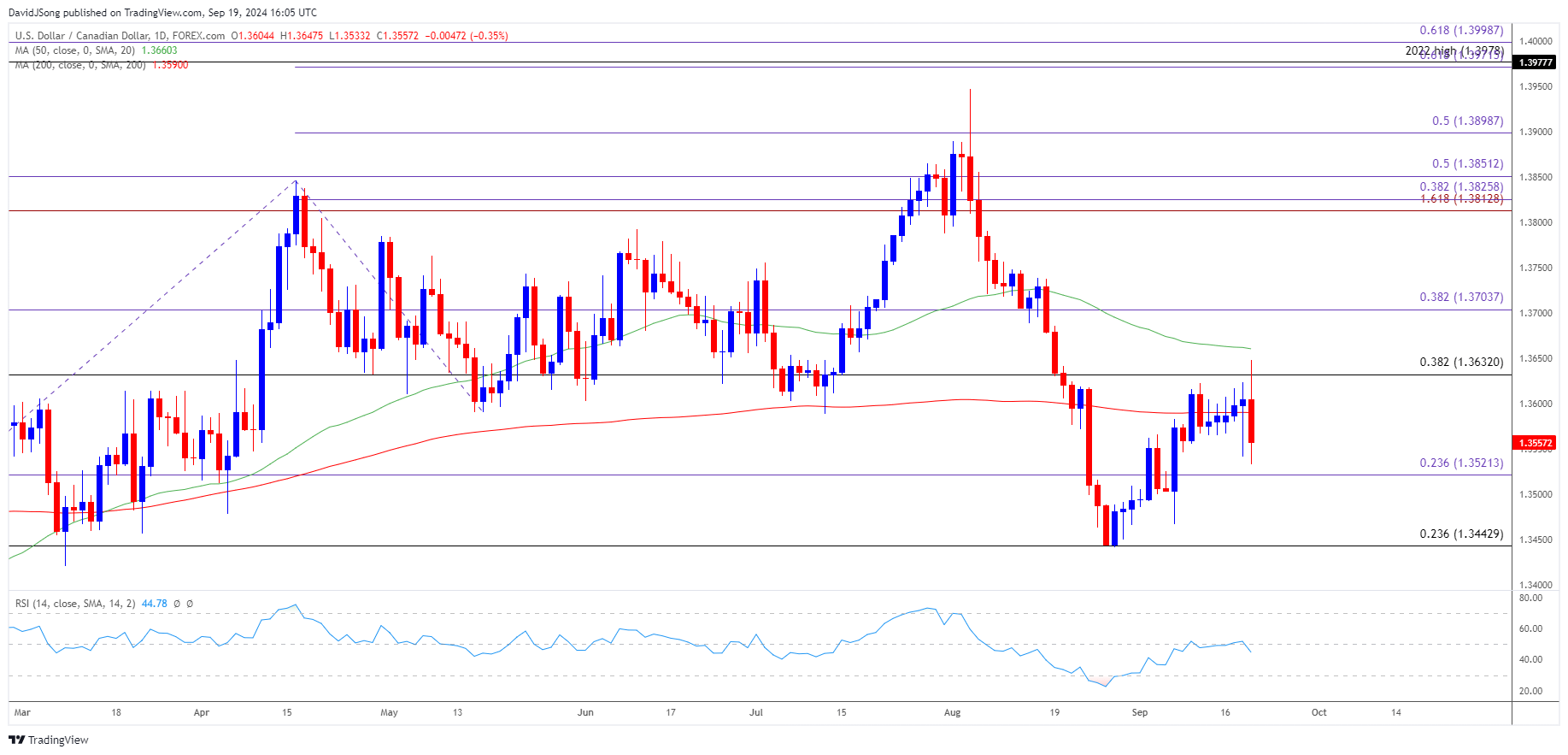This screenshot has width=1568, height=755.
Task: Select the RSI (14, close, SMA, 14, 2) legend
Action: tap(75, 604)
